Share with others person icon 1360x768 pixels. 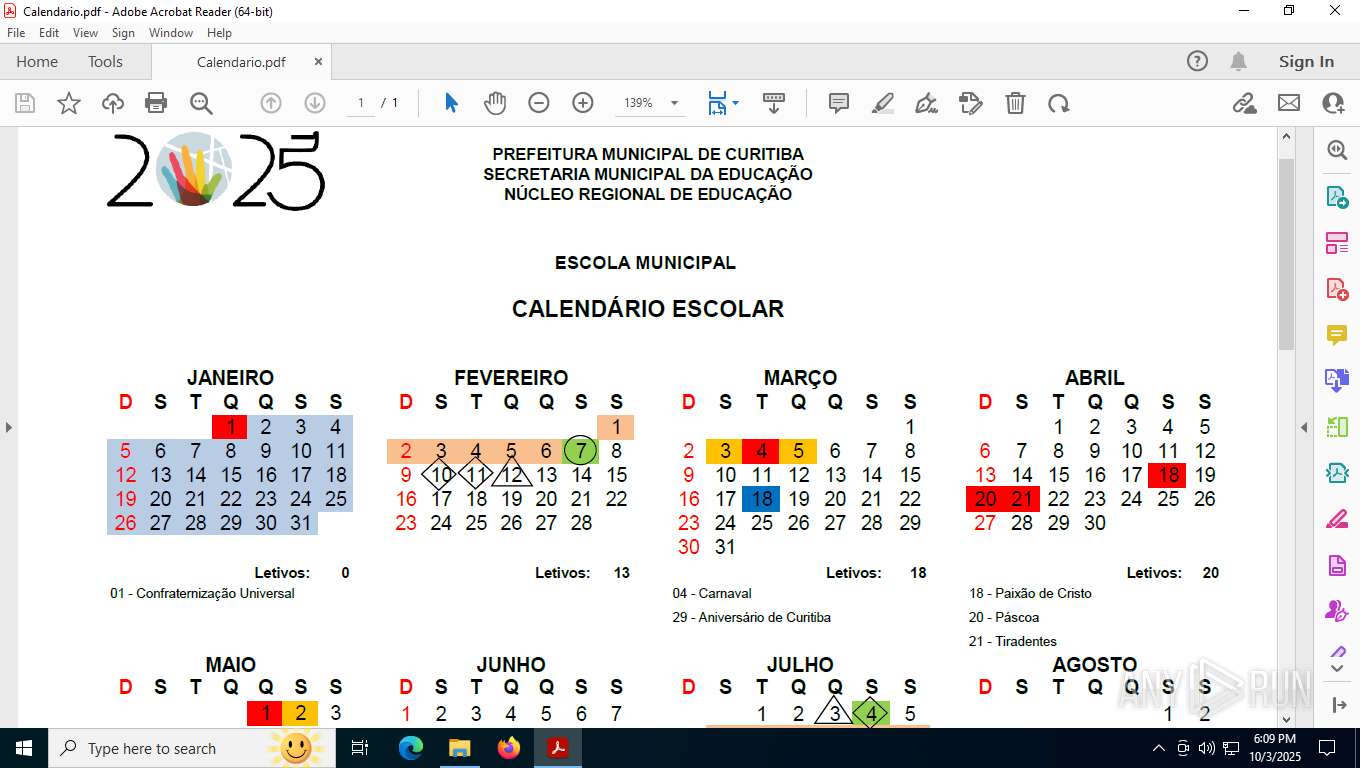point(1333,103)
